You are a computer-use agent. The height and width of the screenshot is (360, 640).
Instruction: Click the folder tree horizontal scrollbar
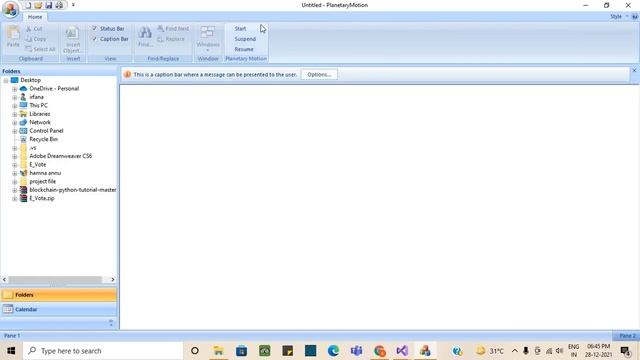coord(55,280)
